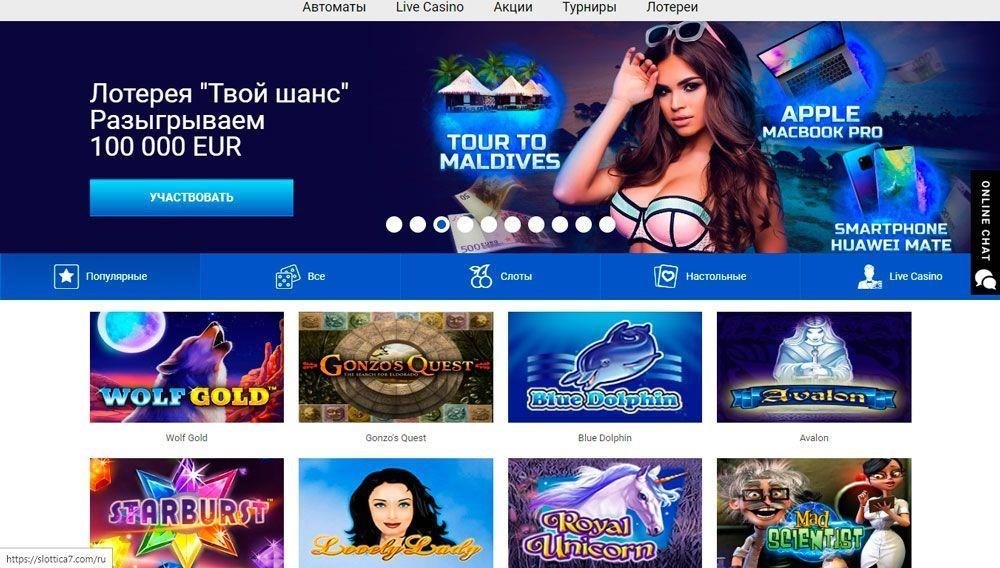Screen dimensions: 1000x568
Task: Launch the Wolf Gold game thumbnail
Action: coord(187,367)
